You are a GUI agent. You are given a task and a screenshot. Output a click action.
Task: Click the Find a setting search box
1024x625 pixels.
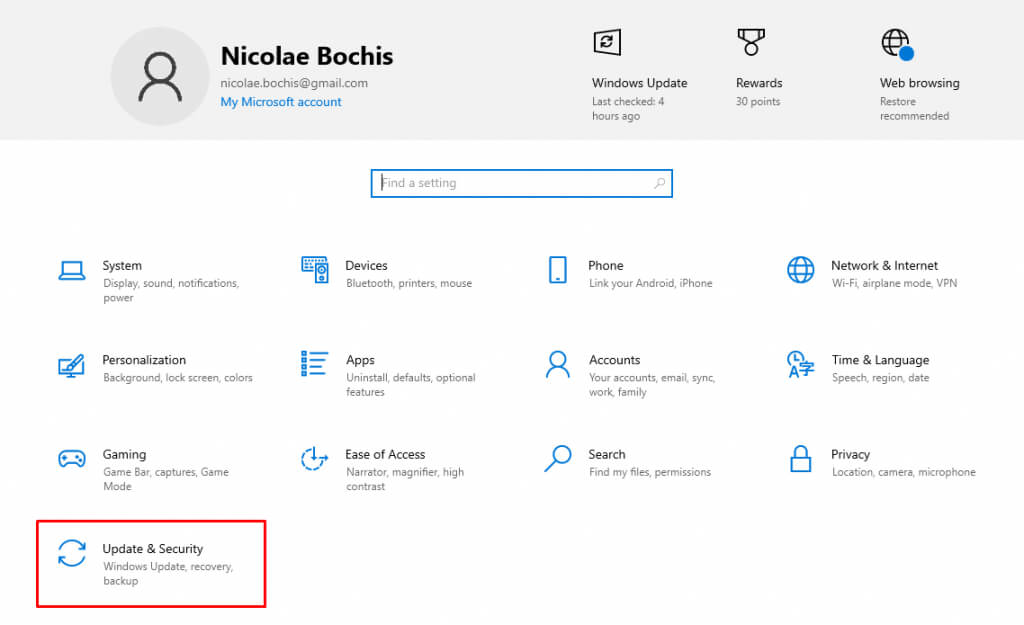coord(510,183)
